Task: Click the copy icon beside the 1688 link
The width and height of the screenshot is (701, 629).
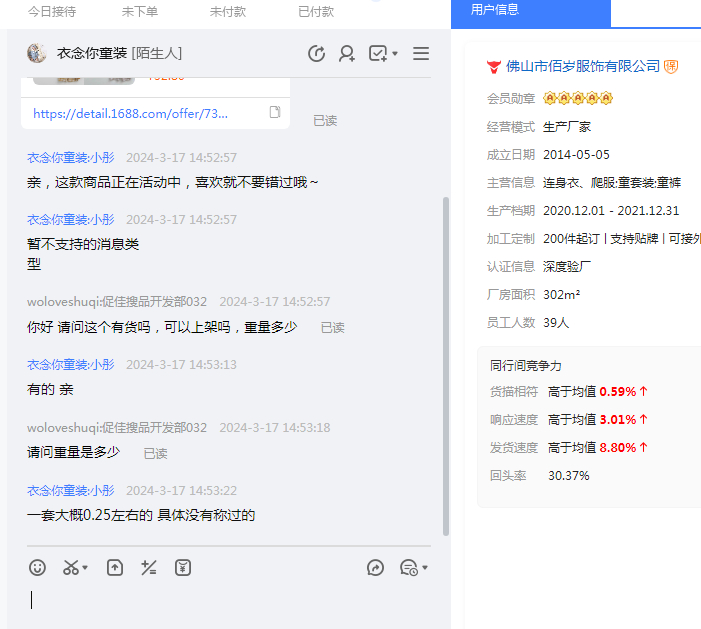Action: pos(275,113)
